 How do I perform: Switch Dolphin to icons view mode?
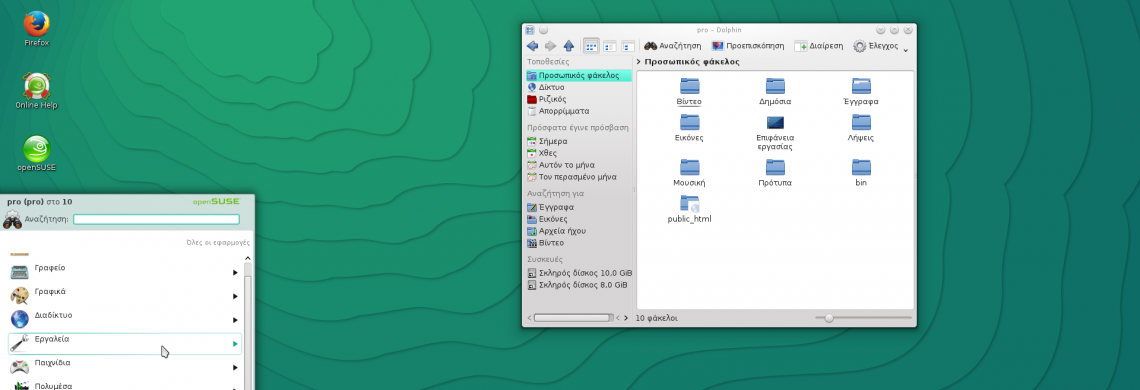591,46
